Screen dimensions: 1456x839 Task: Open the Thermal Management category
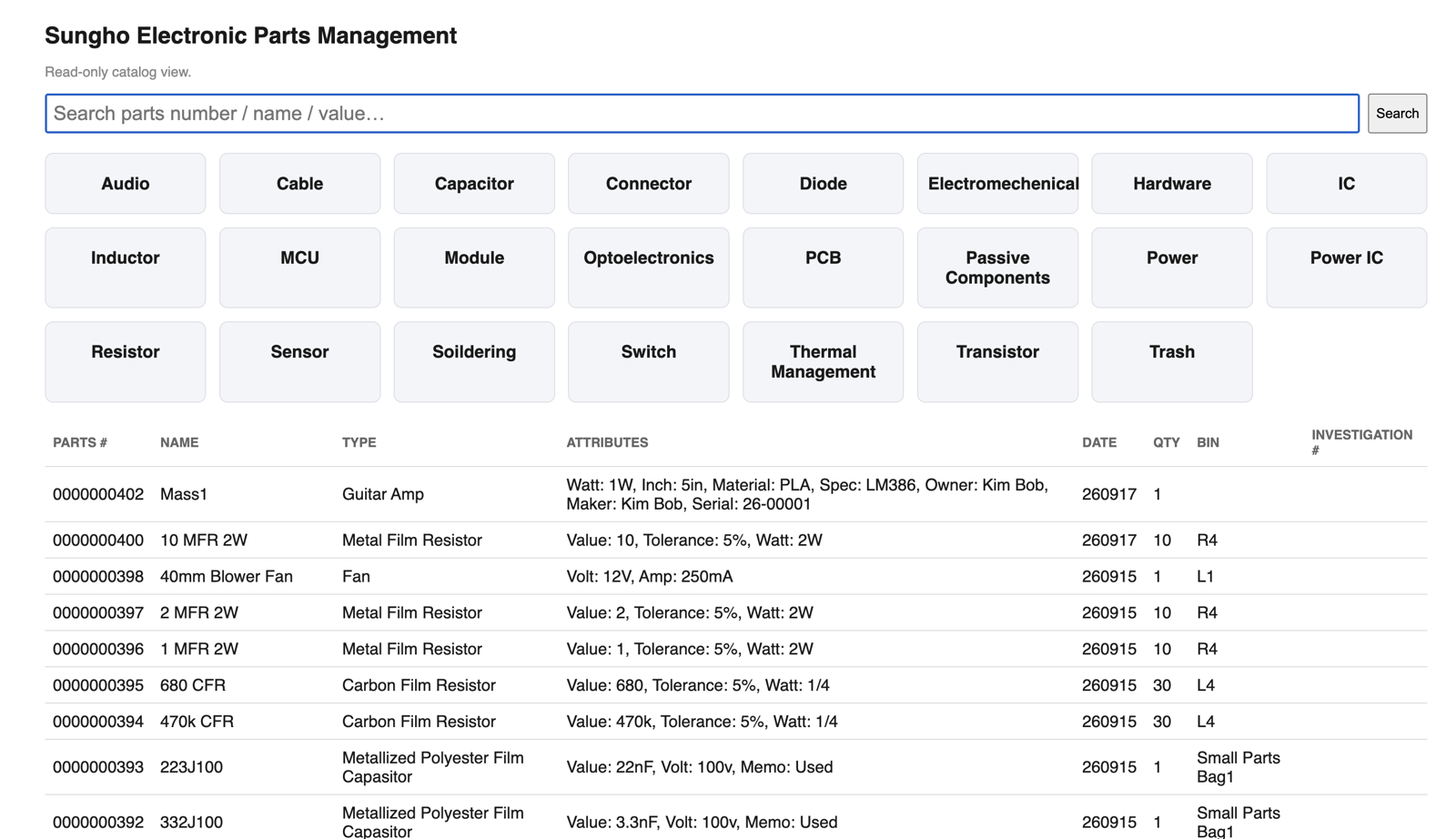pyautogui.click(x=823, y=361)
